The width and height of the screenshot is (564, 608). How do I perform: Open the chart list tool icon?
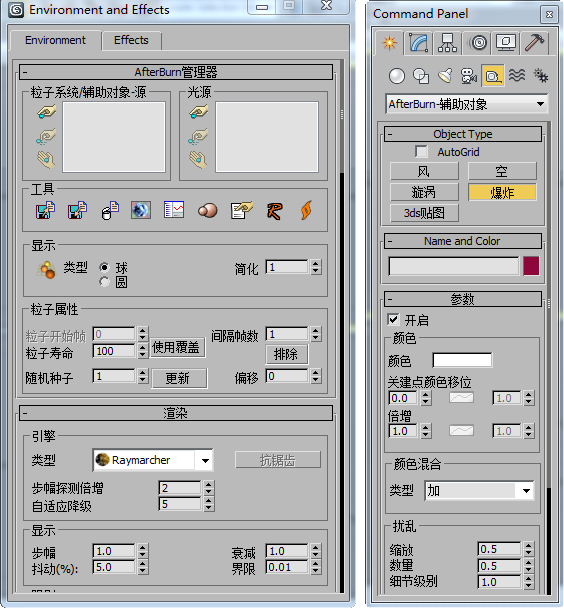coord(174,210)
